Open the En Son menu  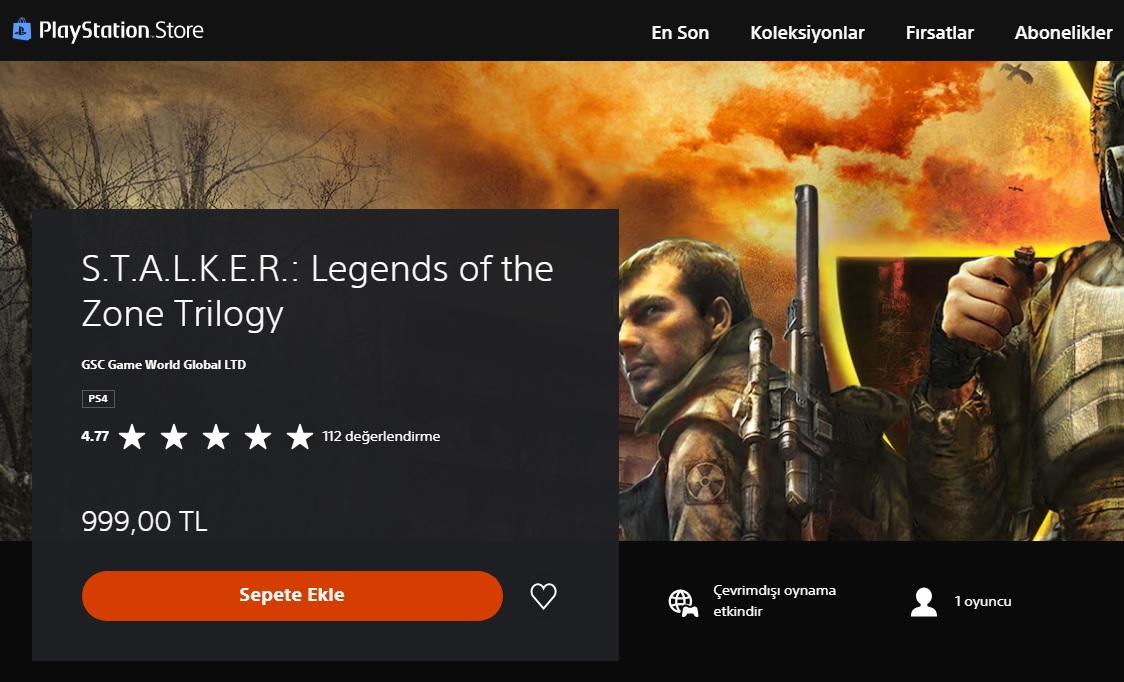point(680,32)
